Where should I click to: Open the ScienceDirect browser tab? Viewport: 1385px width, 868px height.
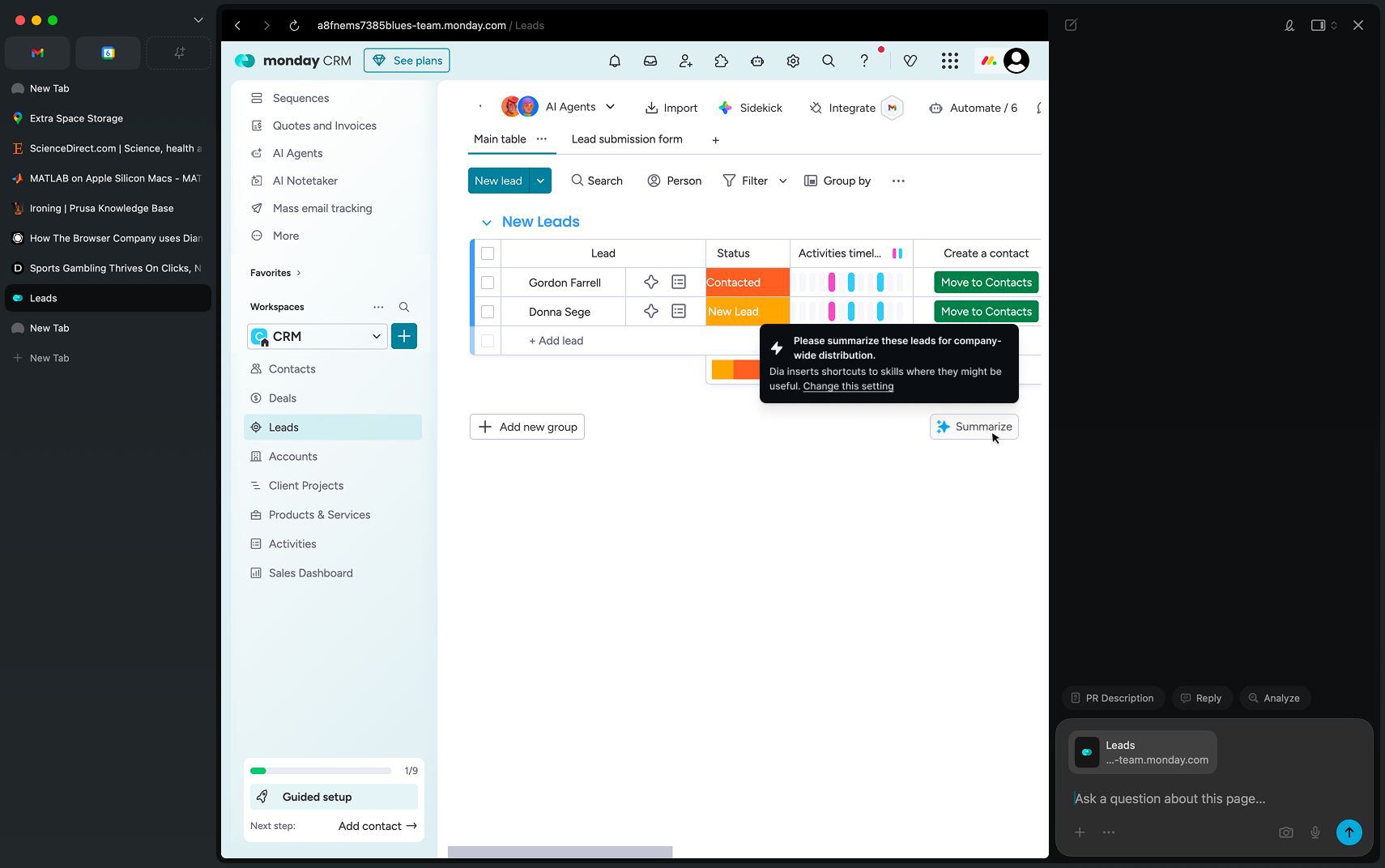[108, 148]
